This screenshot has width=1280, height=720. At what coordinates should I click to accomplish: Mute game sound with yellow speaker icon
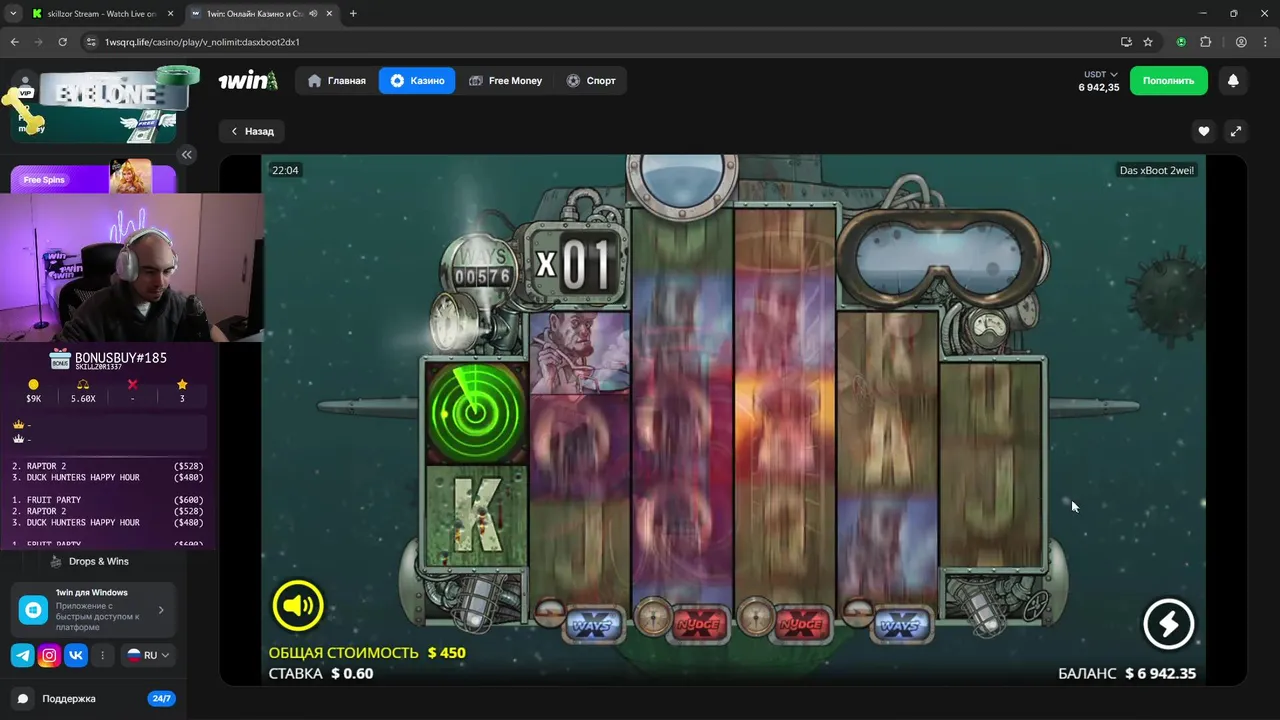[297, 605]
